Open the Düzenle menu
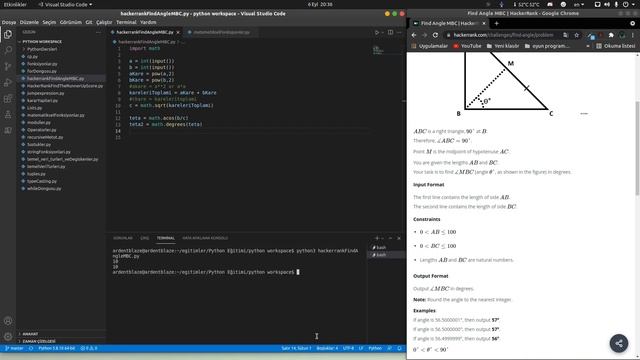640x360 pixels. 29,22
